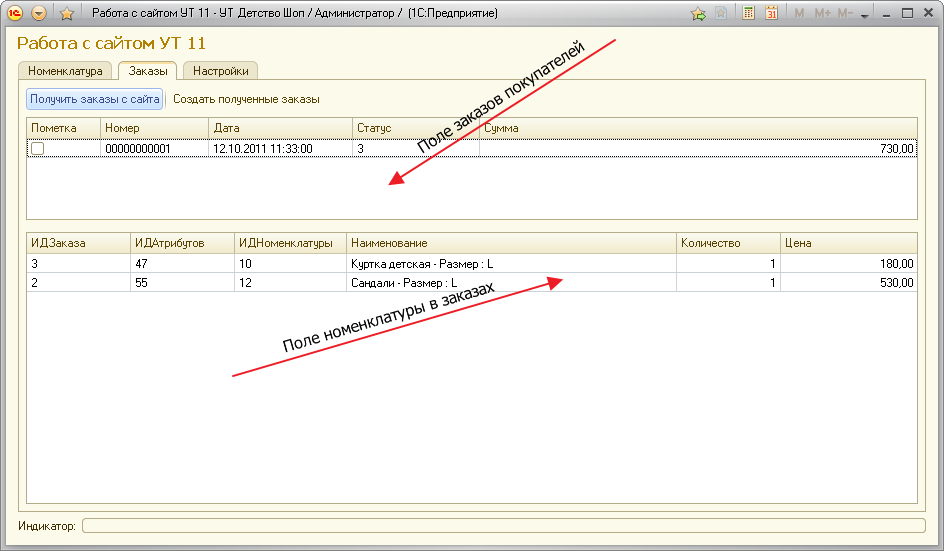The image size is (944, 551).
Task: Toggle the Пометка checkbox for order 00000000001
Action: [x=38, y=148]
